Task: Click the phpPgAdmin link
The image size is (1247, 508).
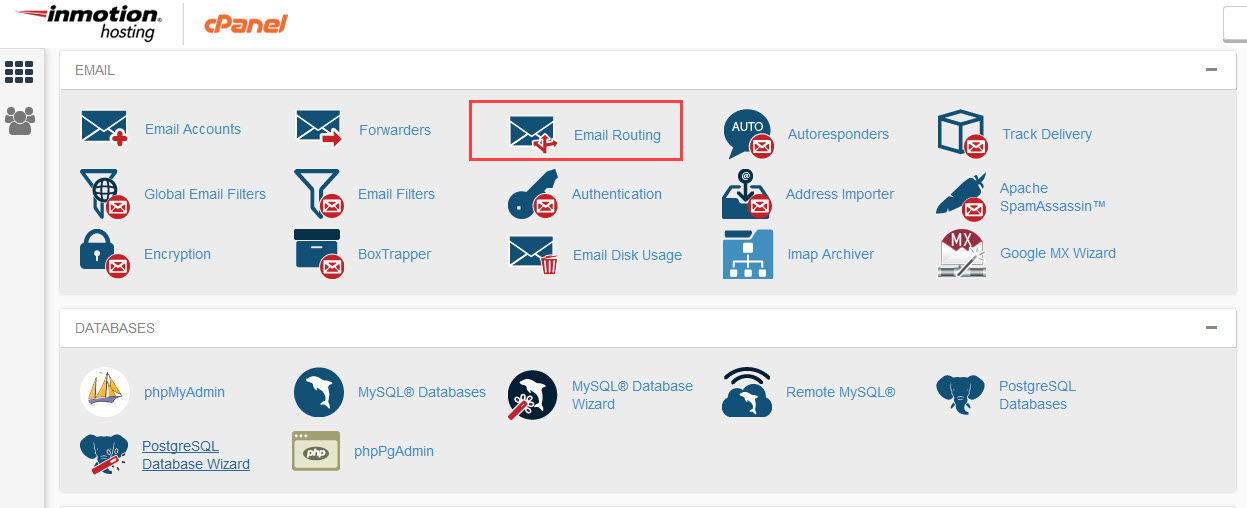Action: 394,451
